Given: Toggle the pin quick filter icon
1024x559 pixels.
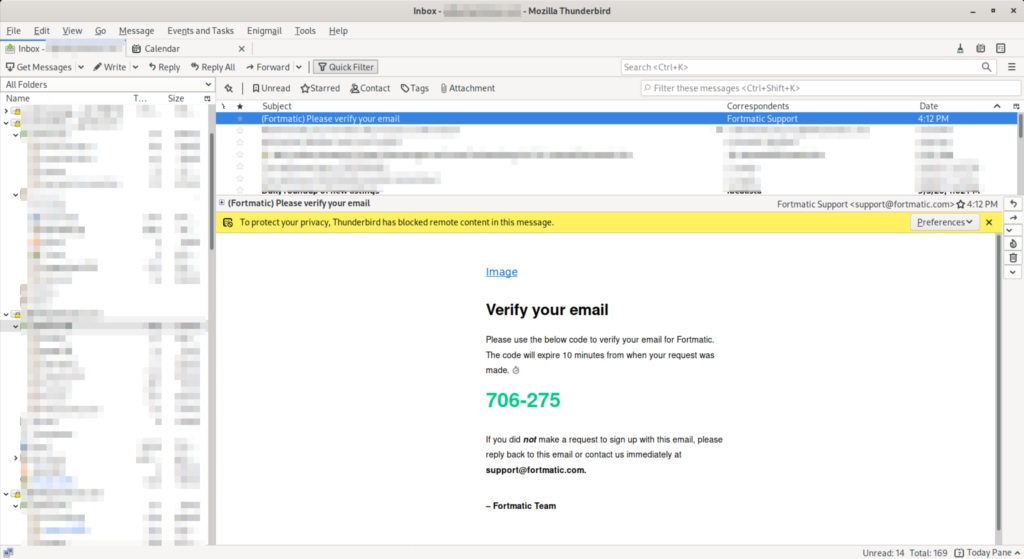Looking at the screenshot, I should 229,88.
